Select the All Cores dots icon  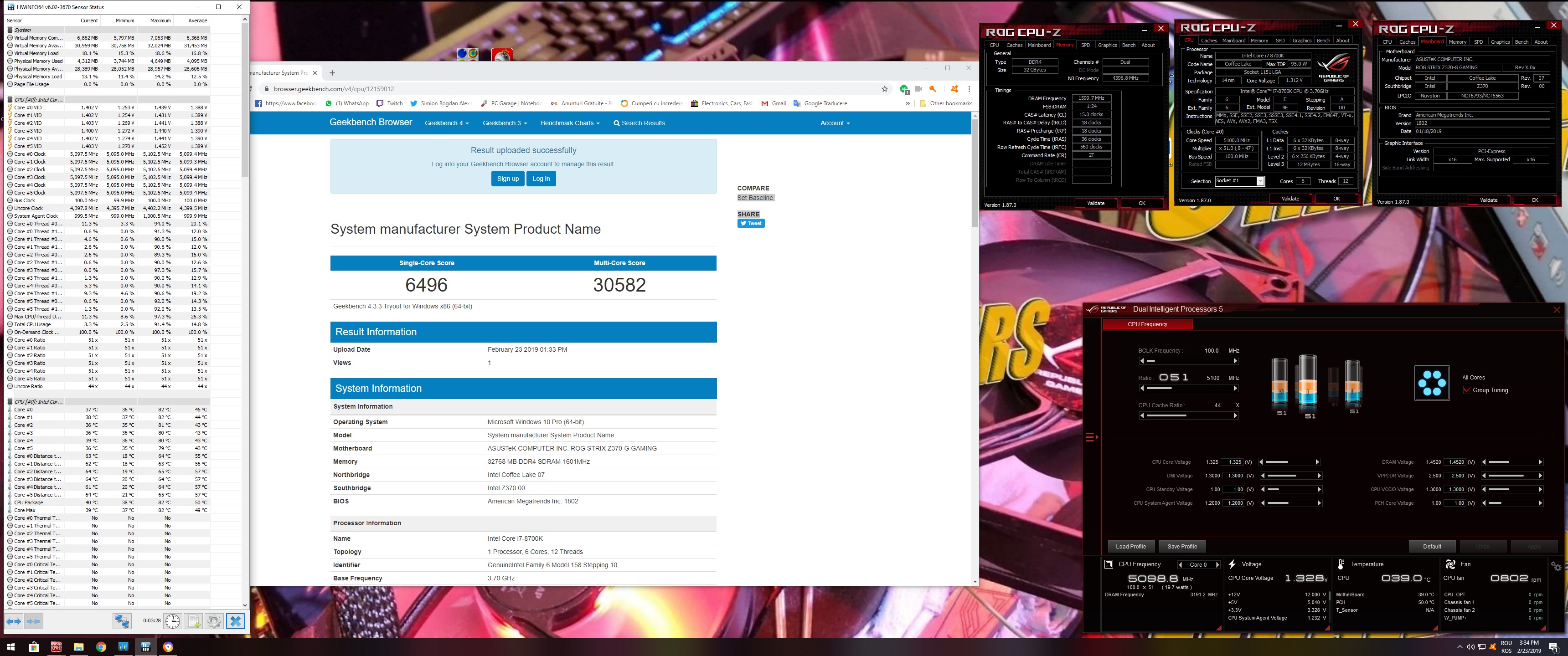[1432, 383]
